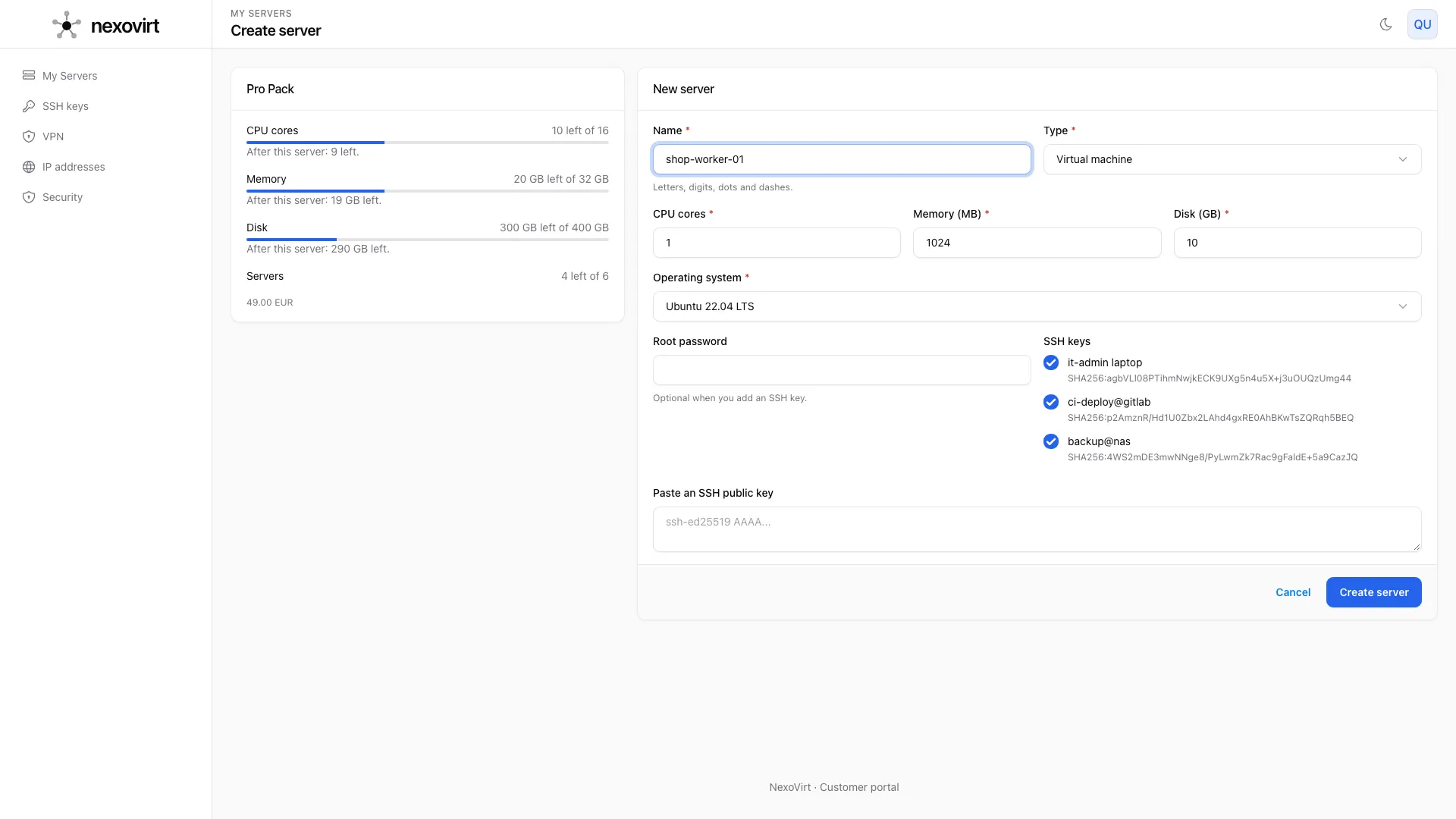This screenshot has height=819, width=1456.
Task: Click the "NexoVirt · Customer portal" footer text
Action: (x=834, y=787)
